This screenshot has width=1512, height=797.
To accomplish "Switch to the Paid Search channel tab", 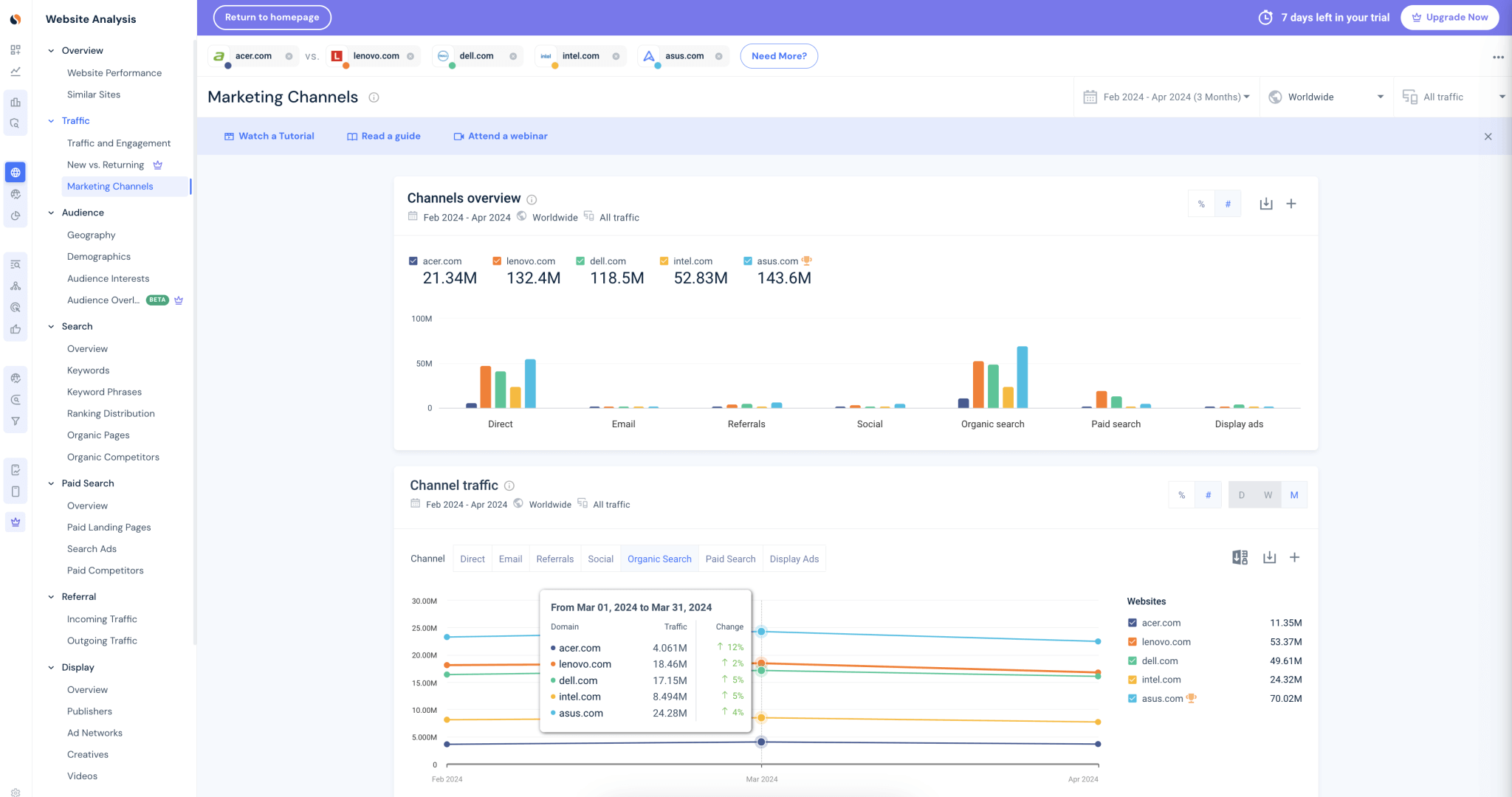I will click(x=730, y=559).
